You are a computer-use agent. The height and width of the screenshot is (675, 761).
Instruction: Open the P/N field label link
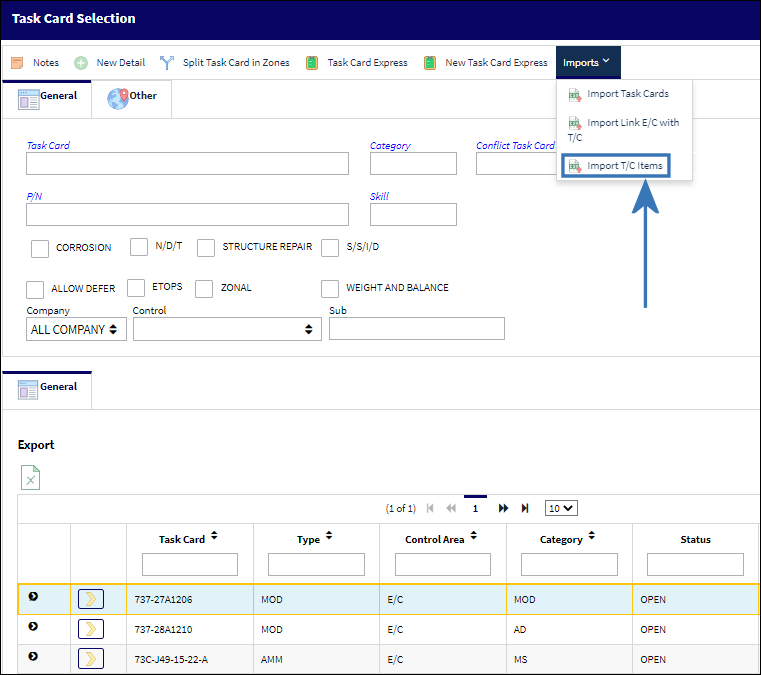tap(34, 197)
